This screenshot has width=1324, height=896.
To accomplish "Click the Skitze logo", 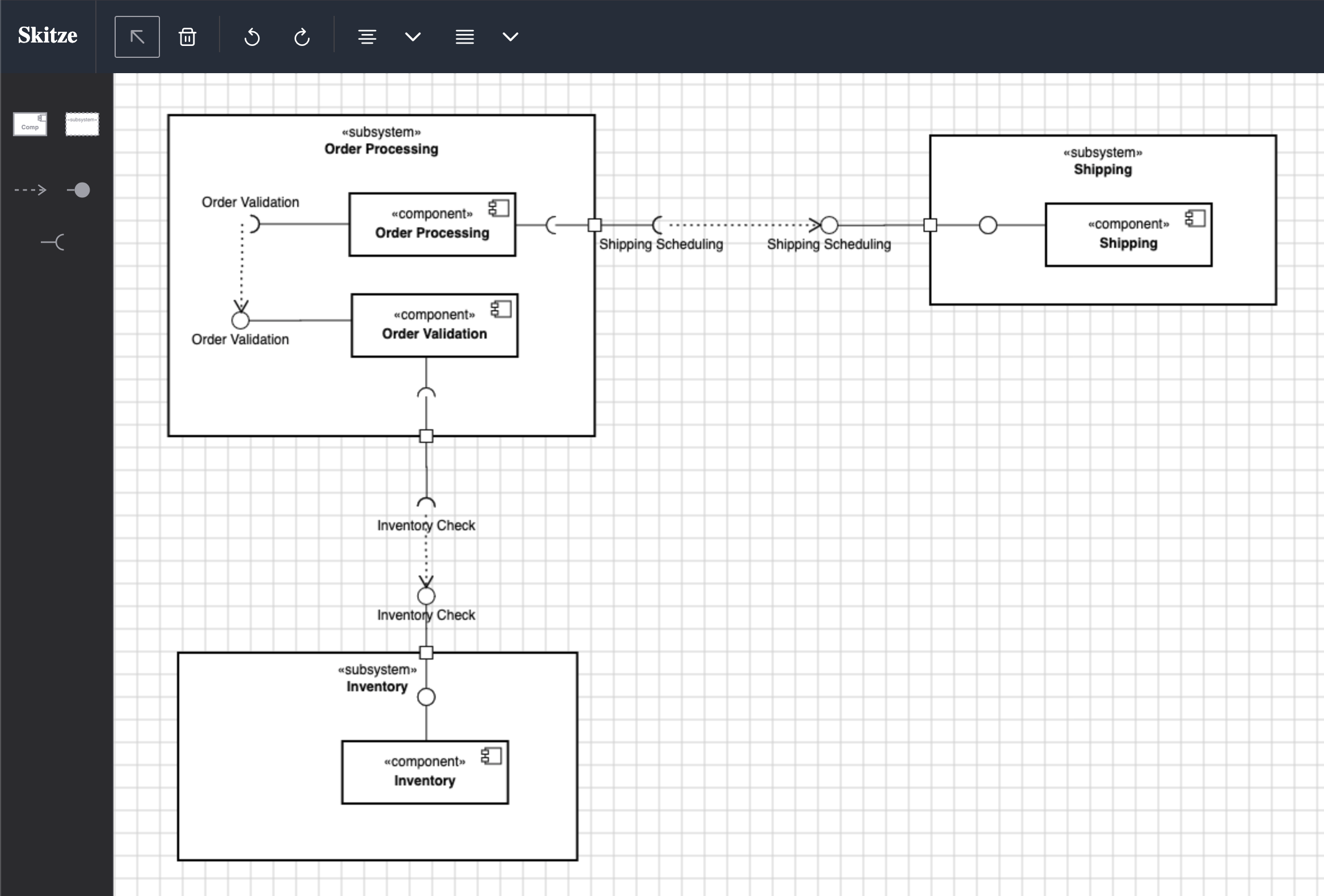I will click(x=48, y=35).
